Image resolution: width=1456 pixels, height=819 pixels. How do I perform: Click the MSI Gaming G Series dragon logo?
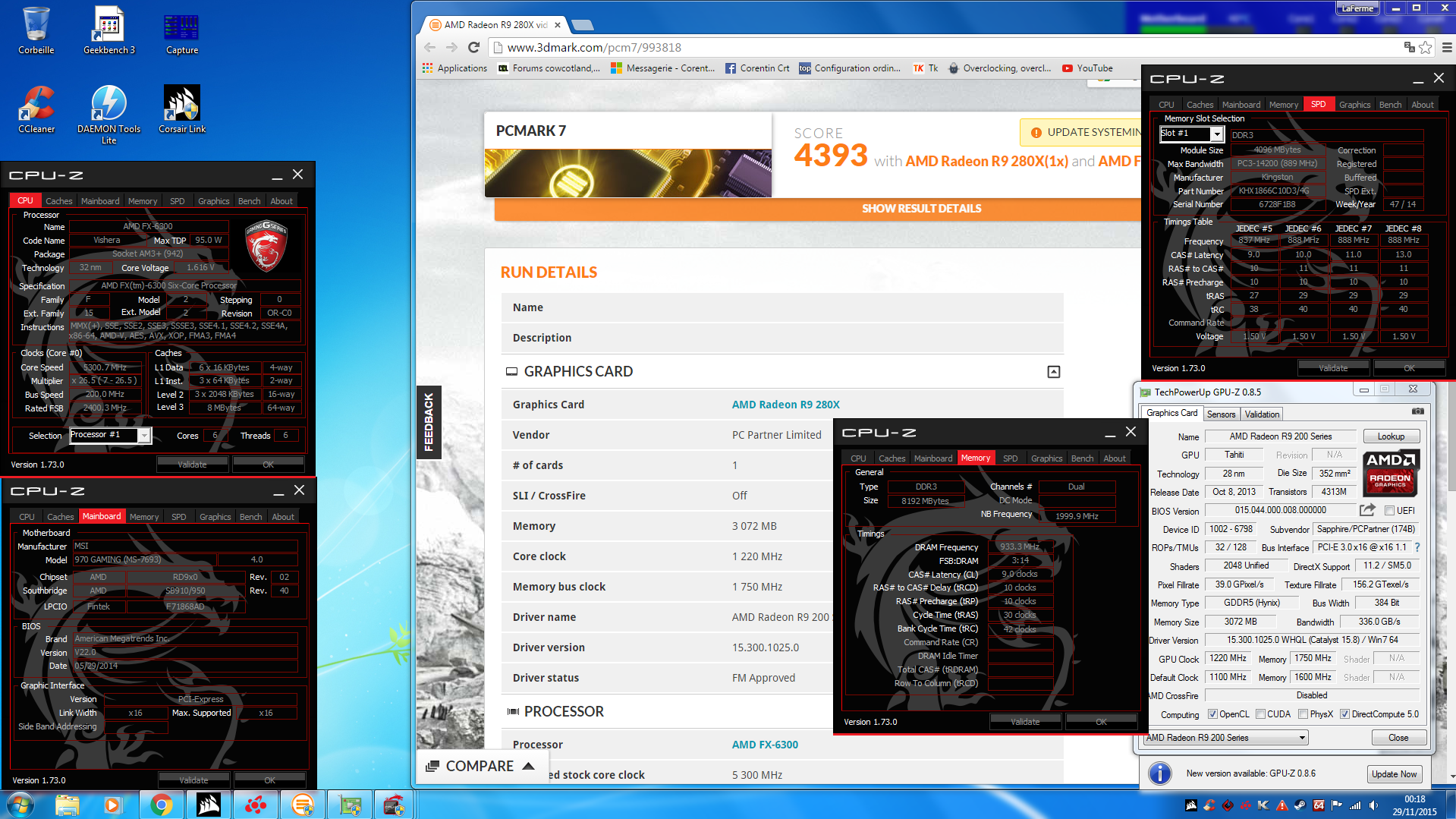(x=266, y=246)
